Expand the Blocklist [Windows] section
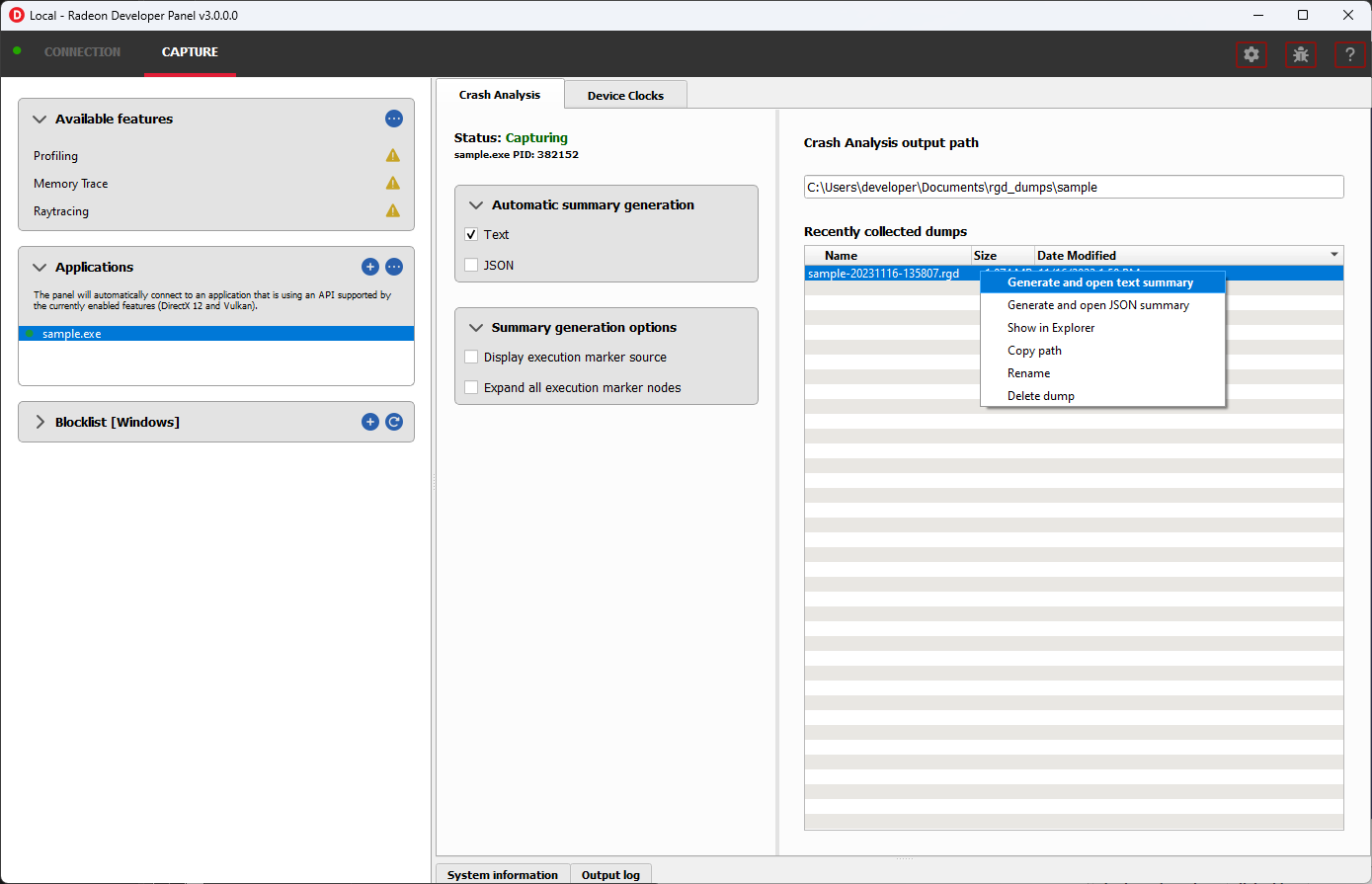1372x884 pixels. [x=40, y=422]
